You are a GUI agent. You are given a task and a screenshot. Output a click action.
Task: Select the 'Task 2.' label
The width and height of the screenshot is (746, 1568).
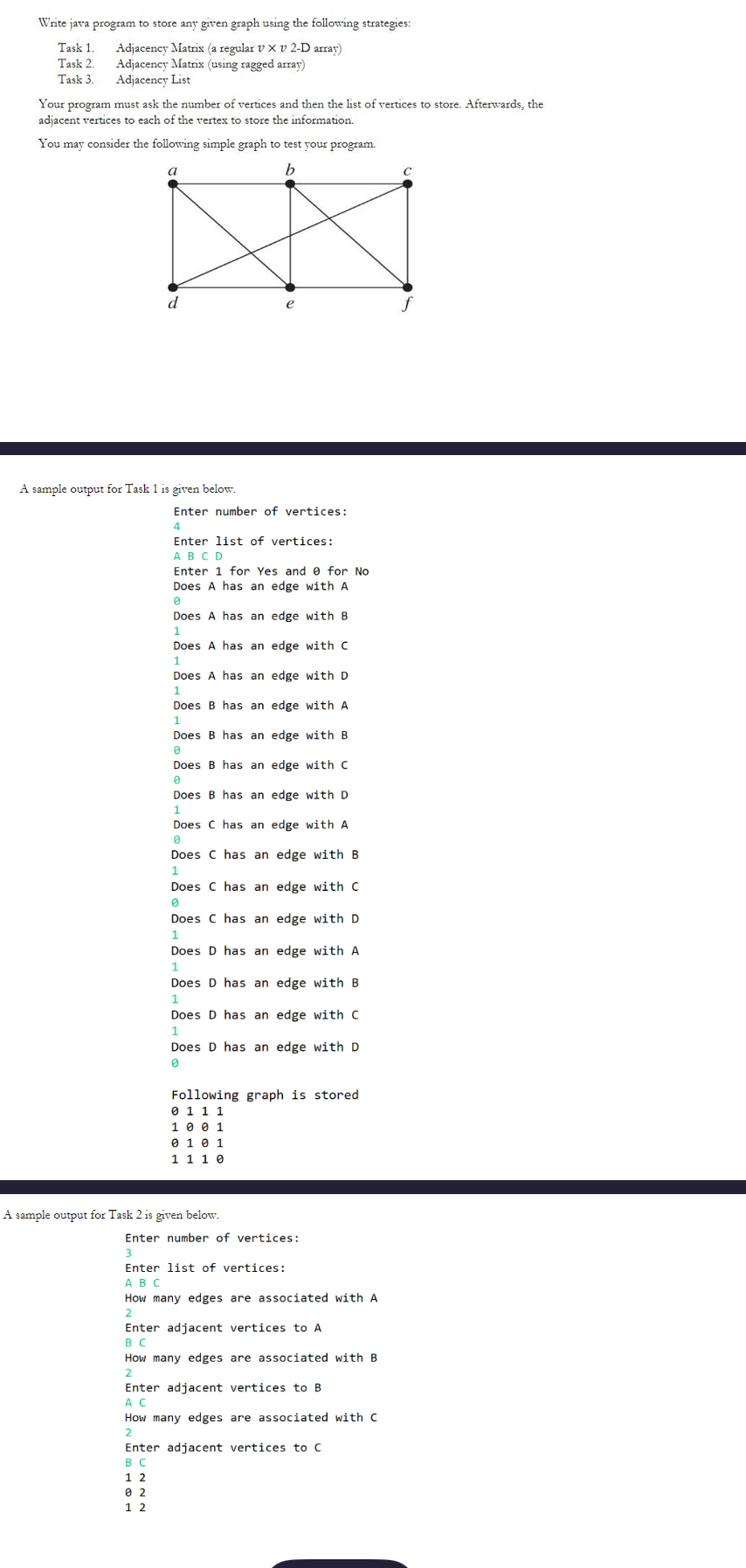point(76,64)
